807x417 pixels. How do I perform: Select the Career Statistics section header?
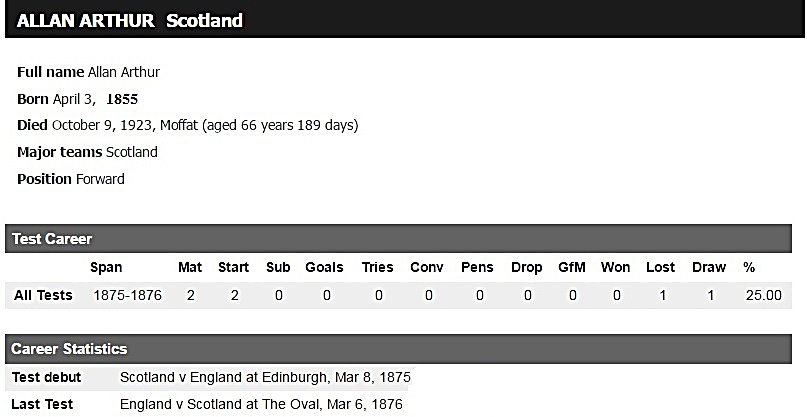coord(69,349)
